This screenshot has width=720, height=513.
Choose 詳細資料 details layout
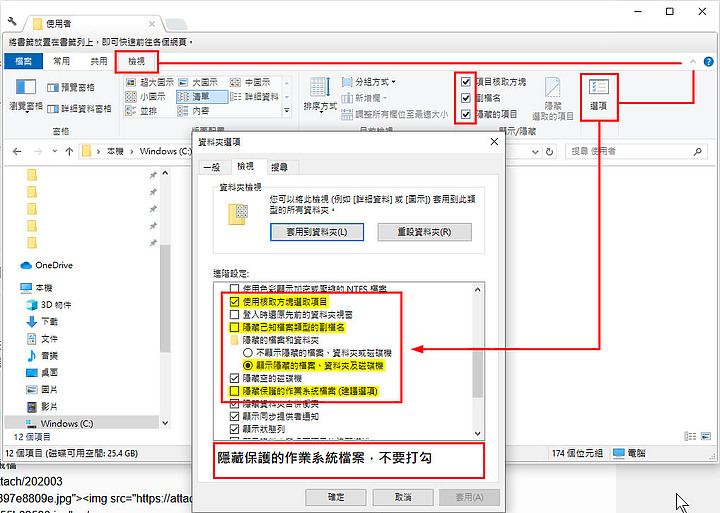coord(254,96)
